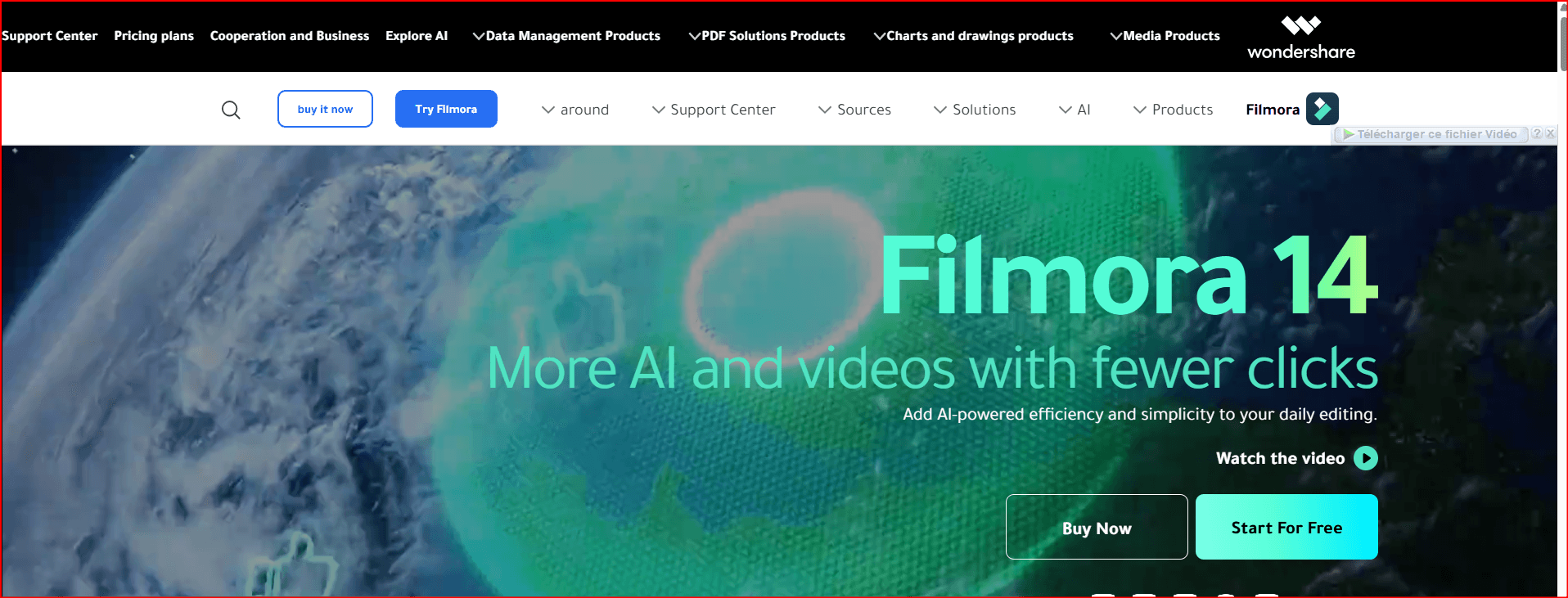1568x598 pixels.
Task: Go to Pricing plans link
Action: pos(154,36)
